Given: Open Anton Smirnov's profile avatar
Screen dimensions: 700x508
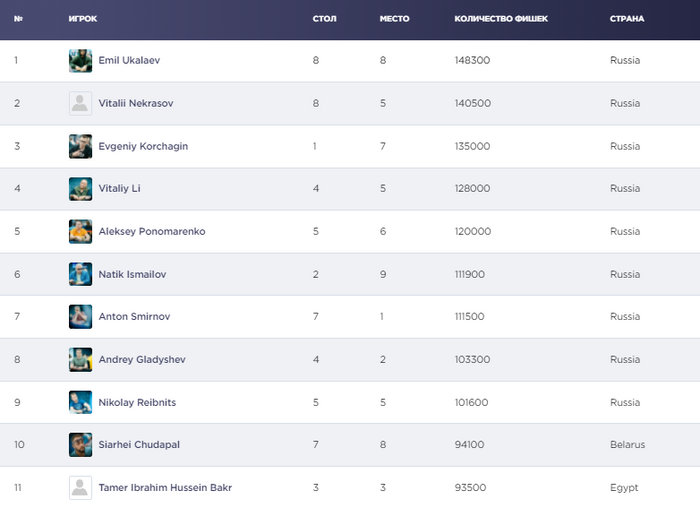Looking at the screenshot, I should tap(80, 317).
